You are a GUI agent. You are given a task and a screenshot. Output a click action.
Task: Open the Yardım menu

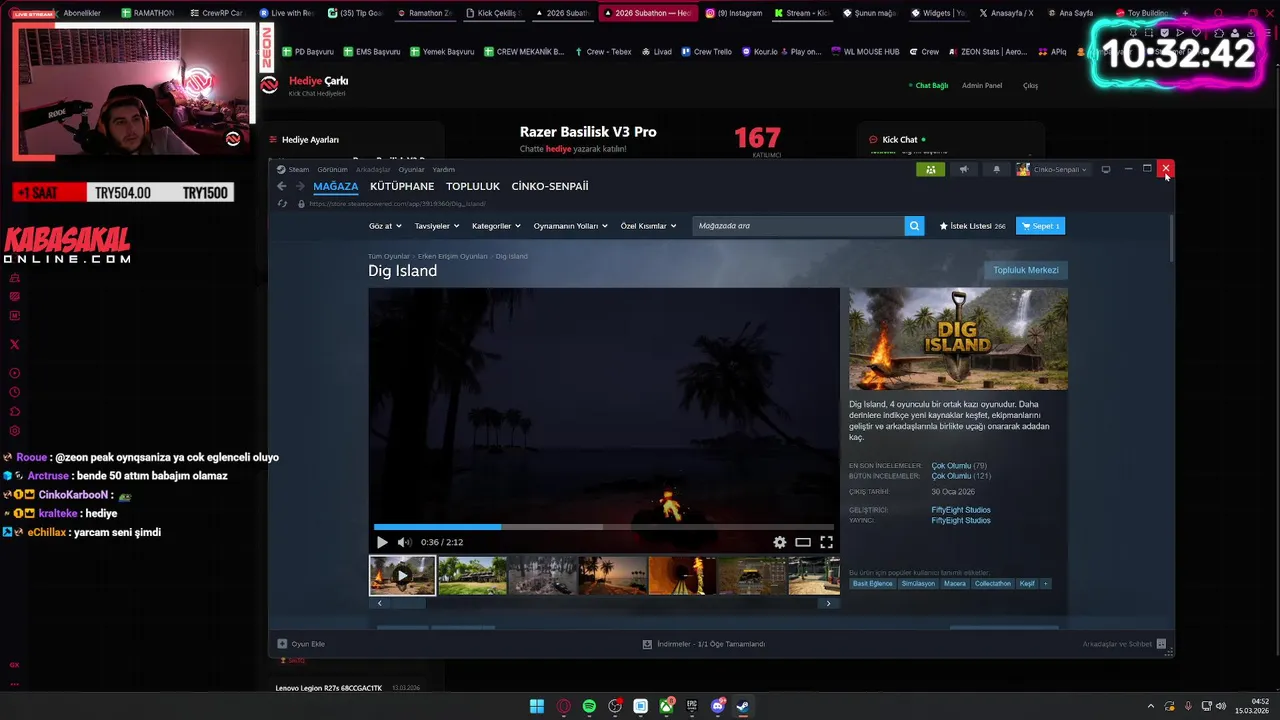click(443, 169)
